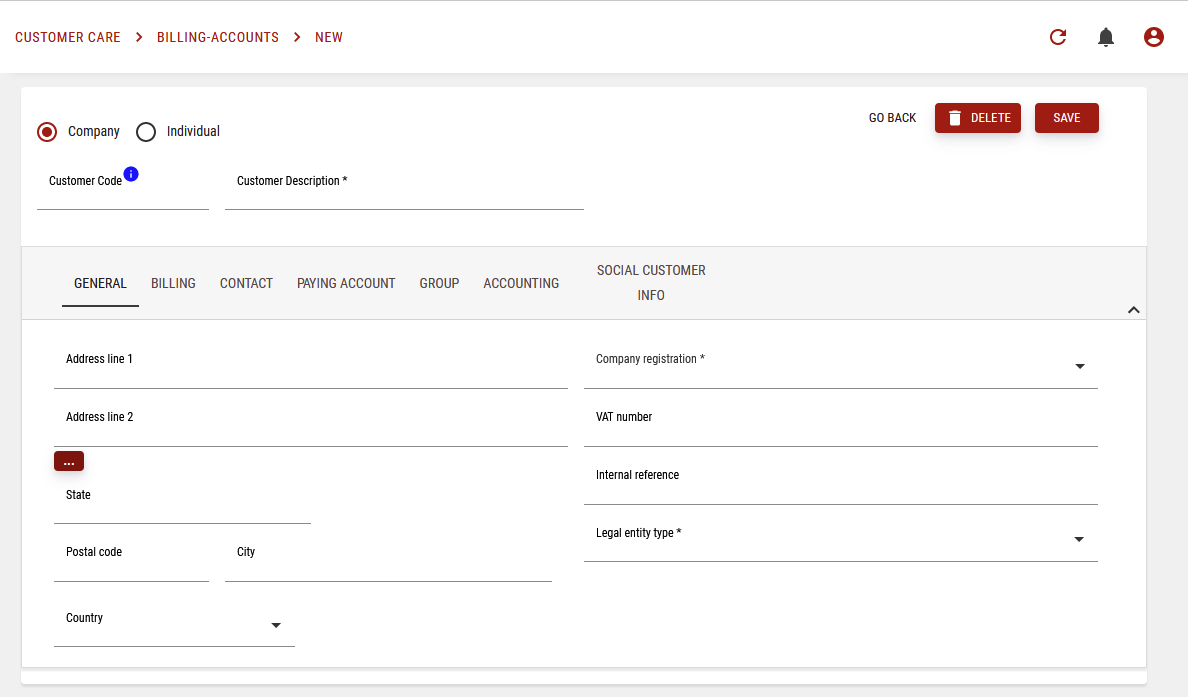Click Go Back
Image resolution: width=1188 pixels, height=697 pixels.
click(892, 118)
